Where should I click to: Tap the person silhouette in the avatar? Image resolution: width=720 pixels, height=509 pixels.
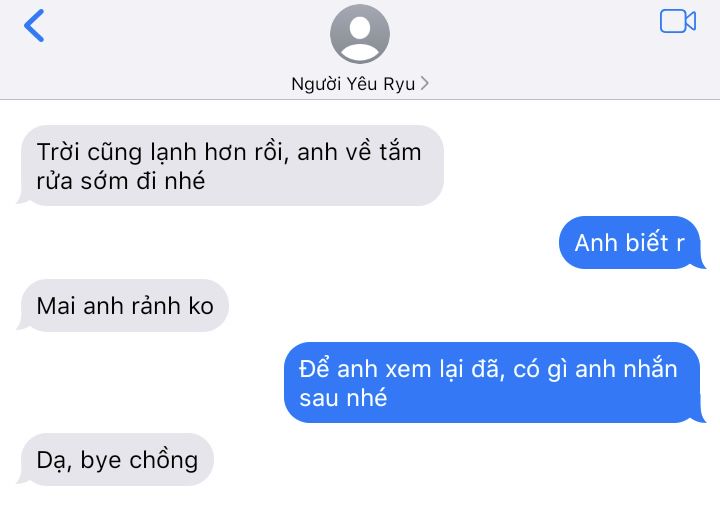click(x=360, y=37)
